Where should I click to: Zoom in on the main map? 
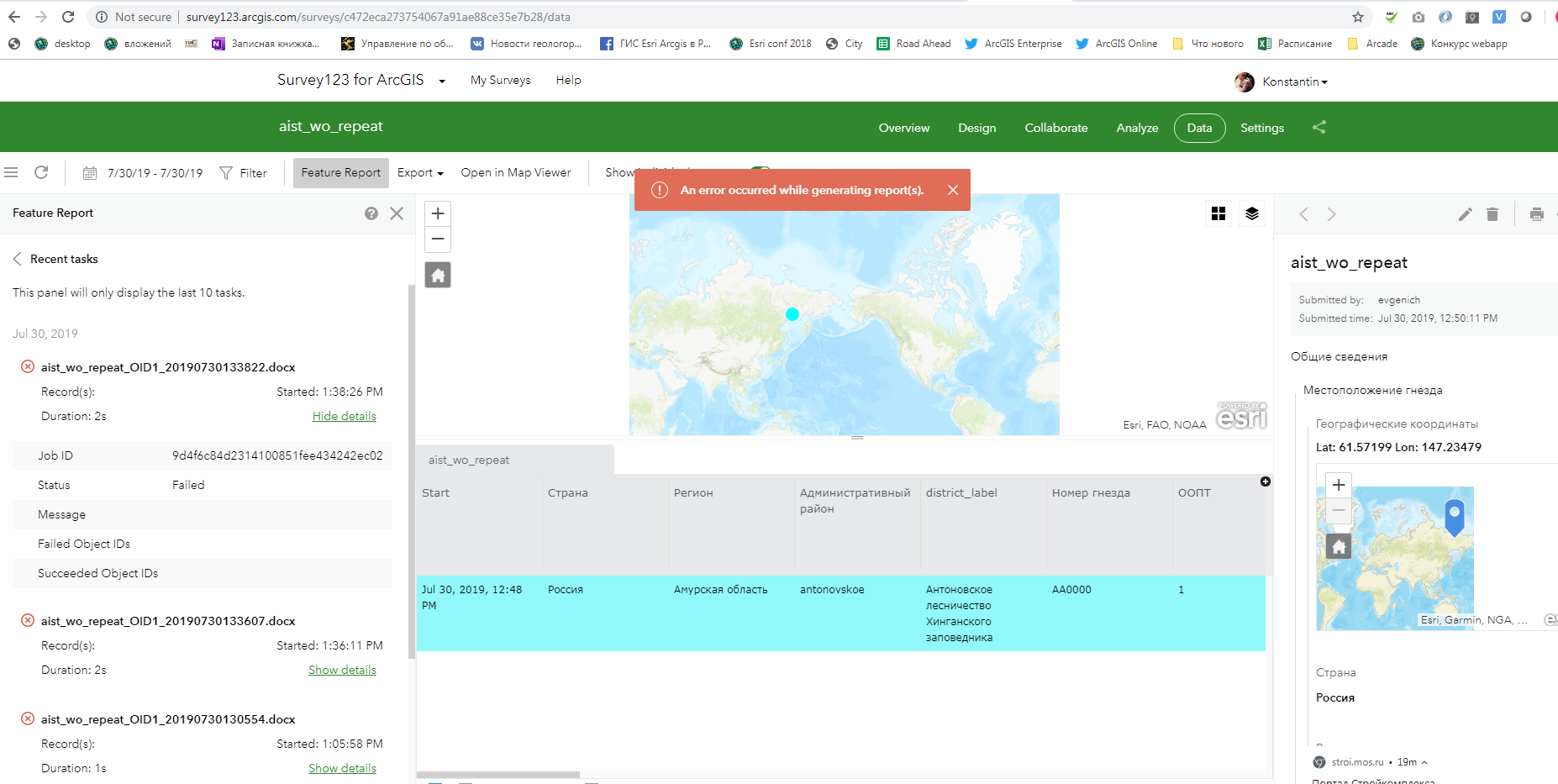(x=438, y=213)
